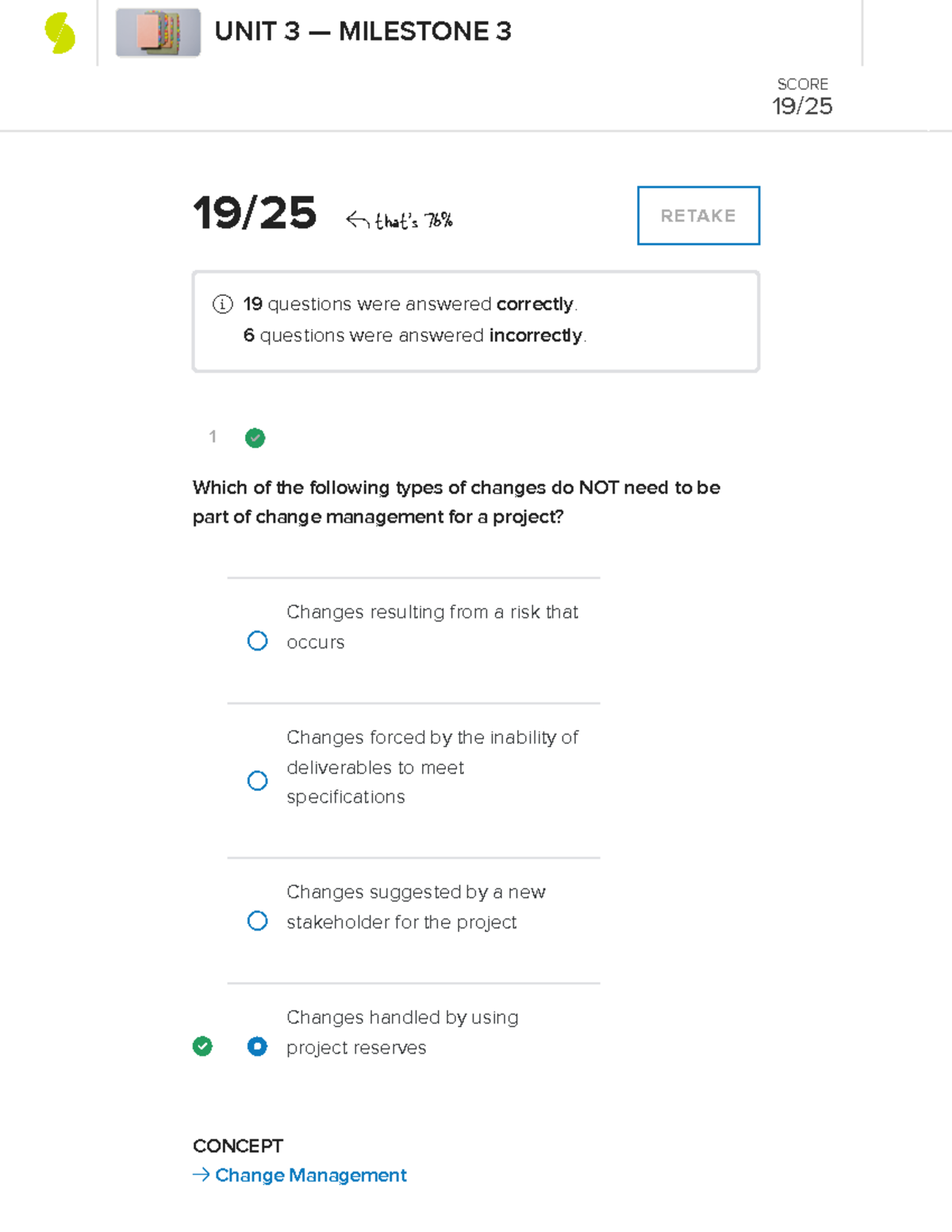Screen dimensions: 952x1232
Task: Click the large 19/25 score display
Action: tap(255, 213)
